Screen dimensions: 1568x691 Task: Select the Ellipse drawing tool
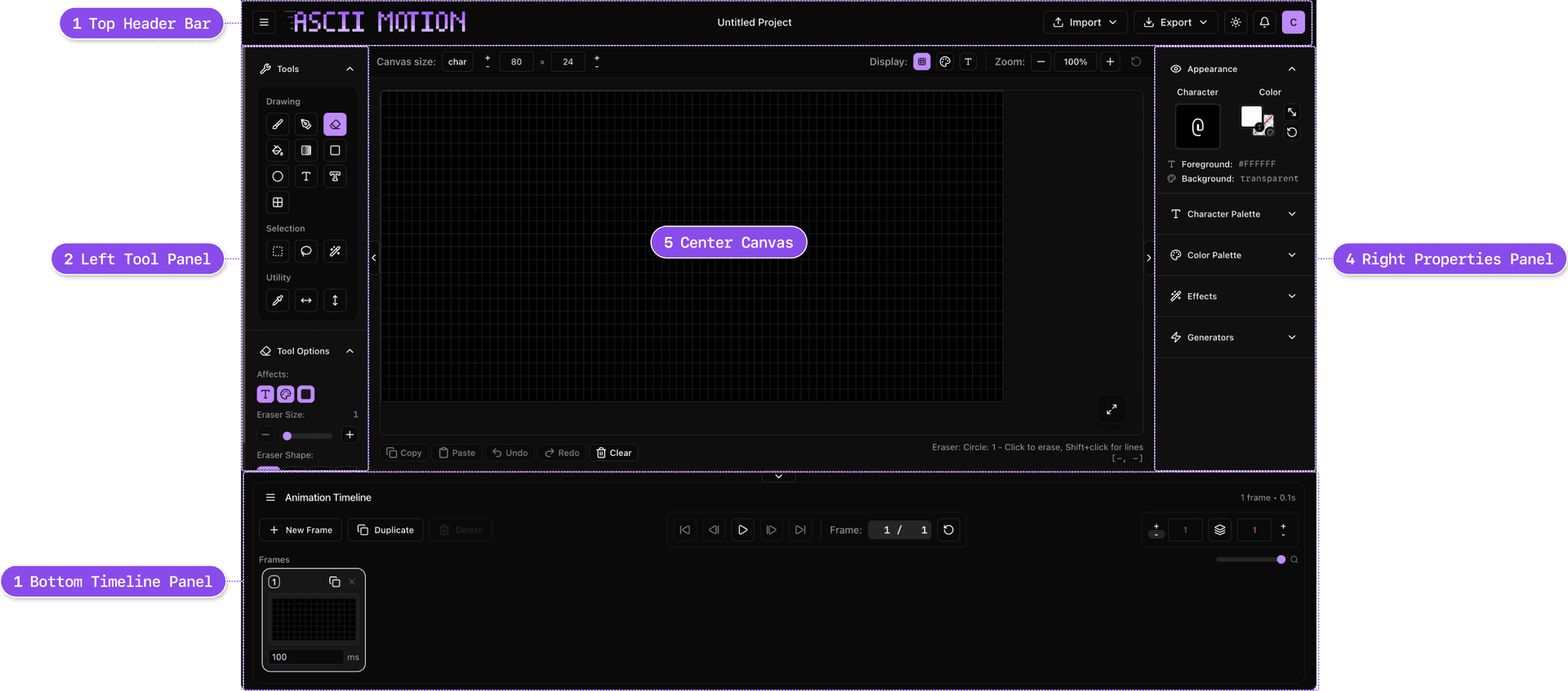pyautogui.click(x=278, y=176)
